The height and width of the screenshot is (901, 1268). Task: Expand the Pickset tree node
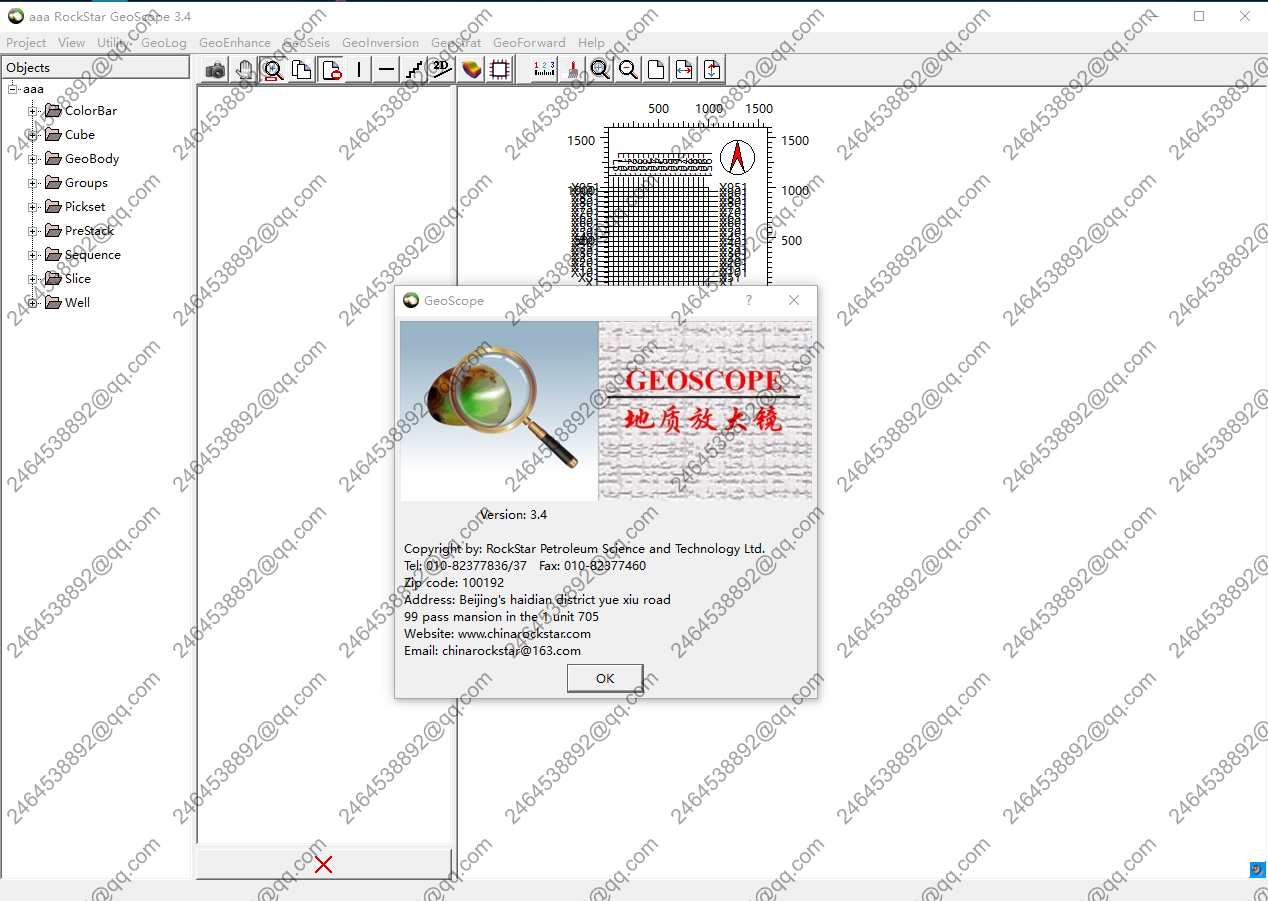33,207
